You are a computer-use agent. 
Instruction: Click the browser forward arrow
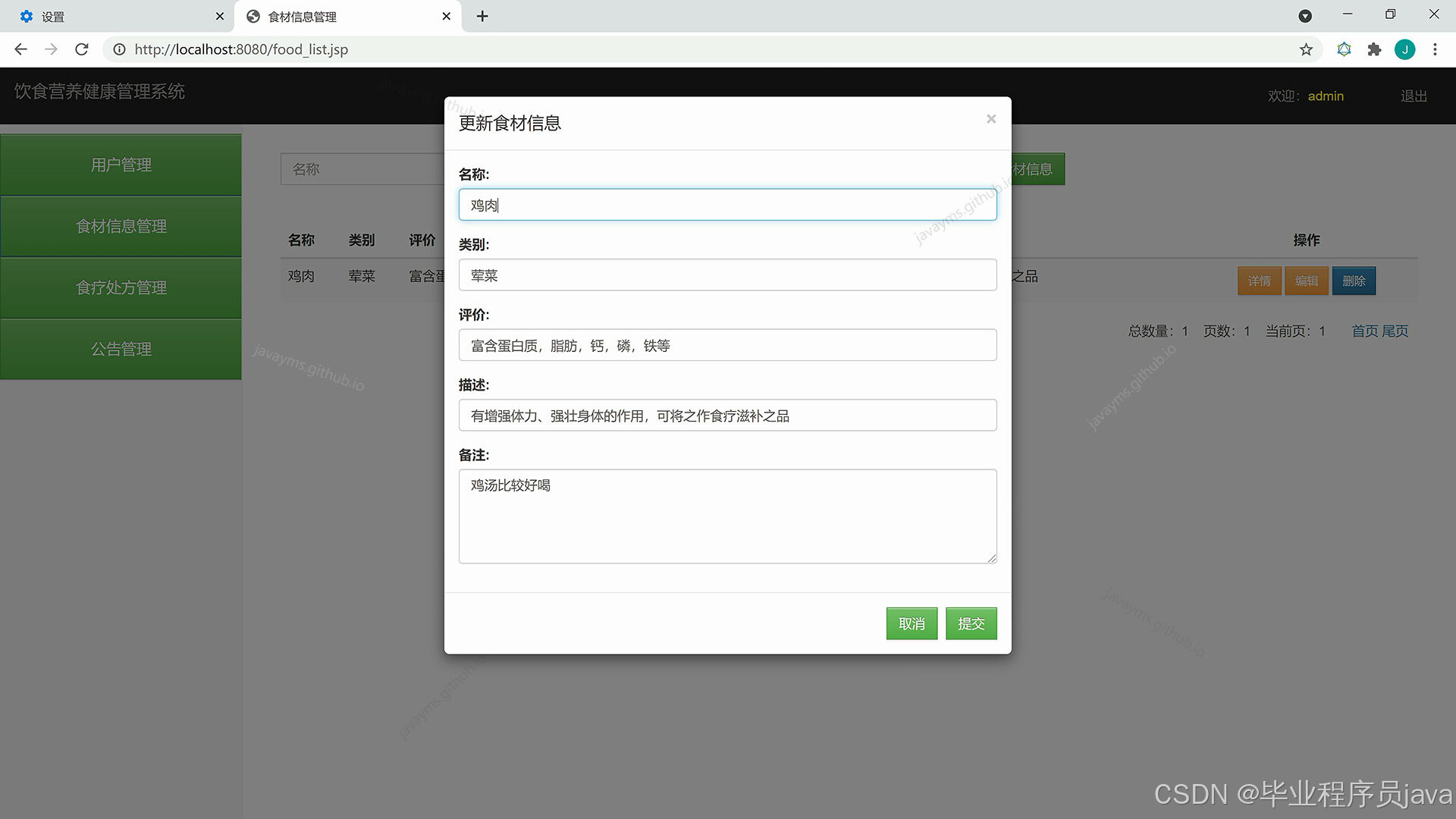(51, 49)
